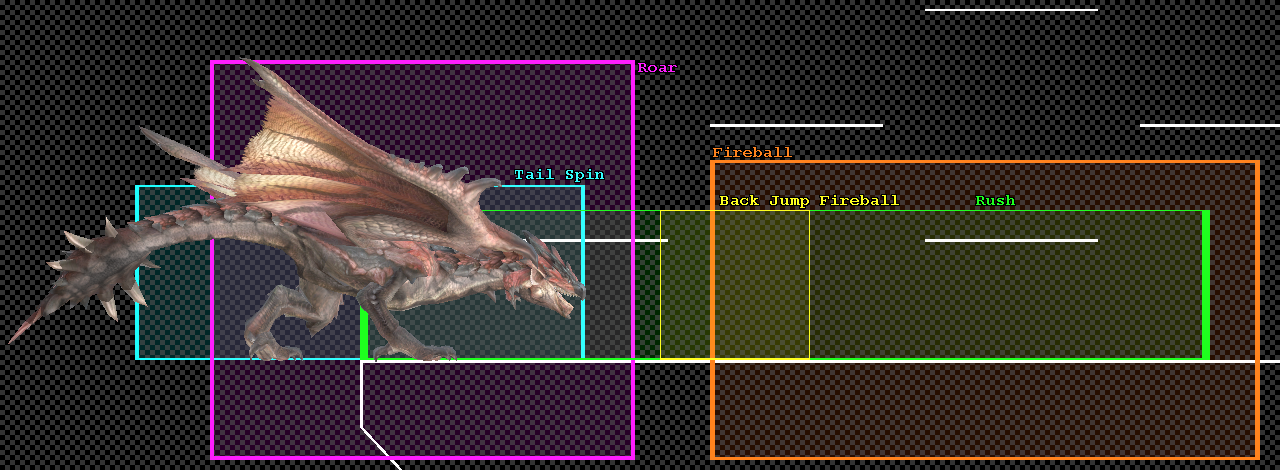Select the thick green right edge of Rush box
This screenshot has width=1280, height=470.
coord(1206,284)
